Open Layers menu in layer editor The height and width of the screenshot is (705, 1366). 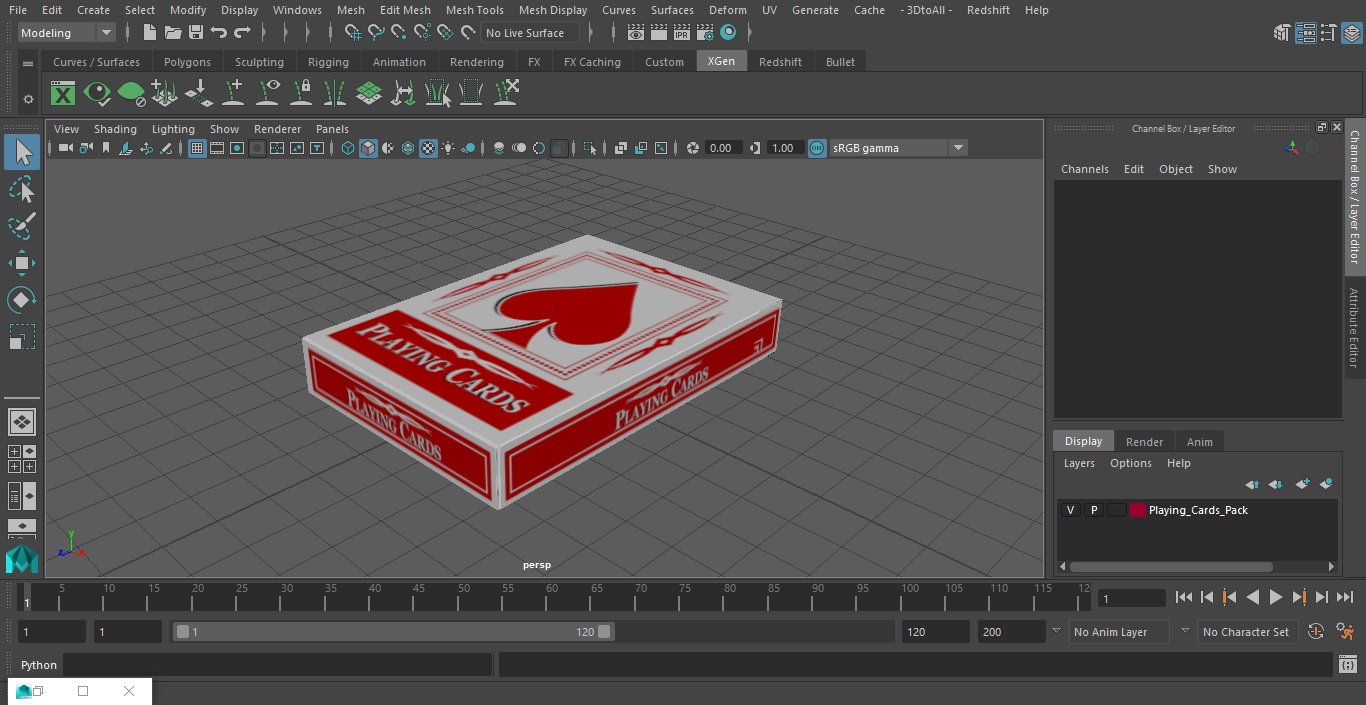1079,463
